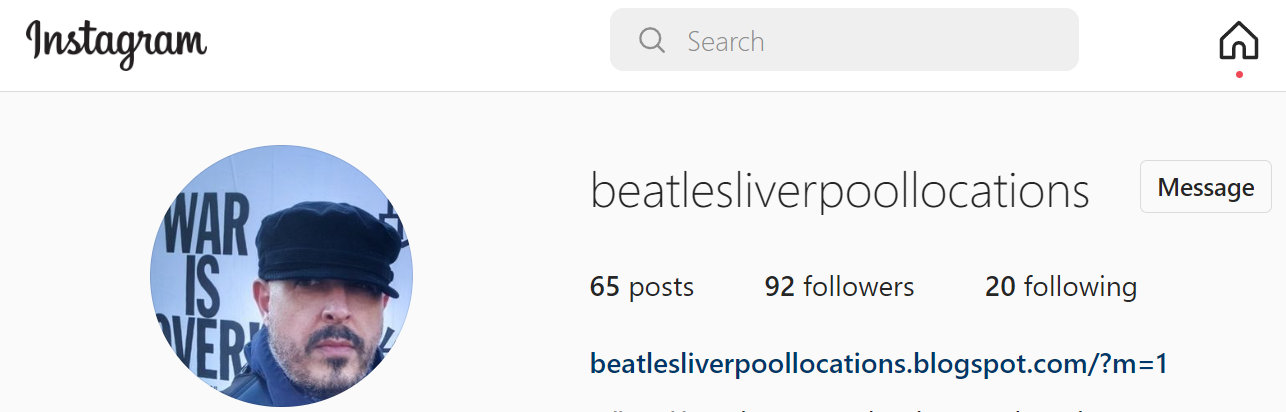The image size is (1286, 412).
Task: Click the 'Search' placeholder text
Action: 726,41
